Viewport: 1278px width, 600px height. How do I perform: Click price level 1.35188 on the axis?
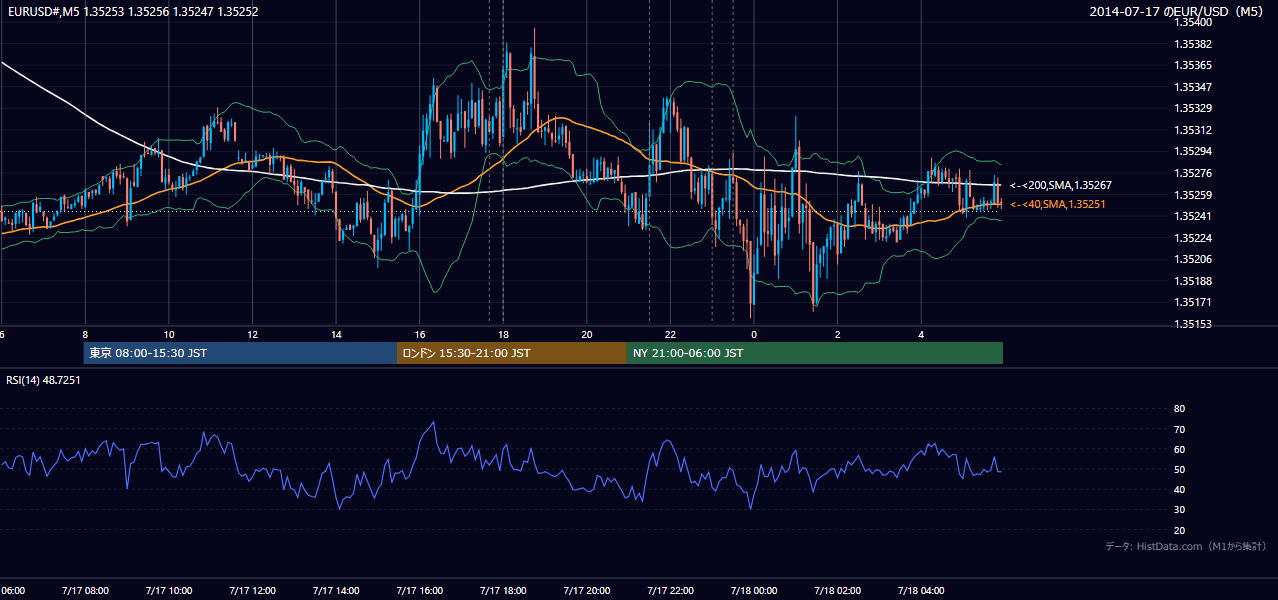tap(1195, 281)
